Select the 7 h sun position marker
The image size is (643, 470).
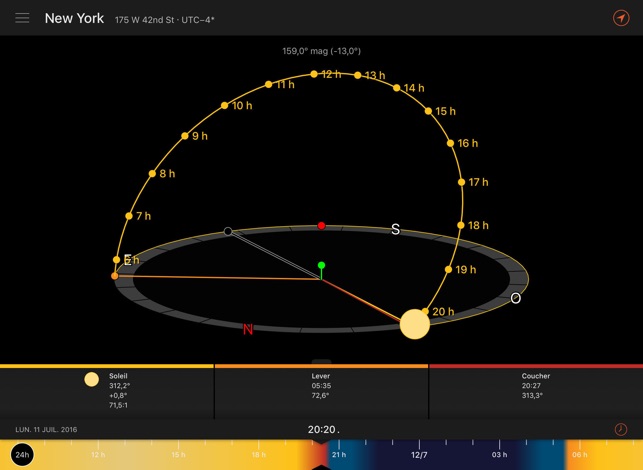[129, 216]
